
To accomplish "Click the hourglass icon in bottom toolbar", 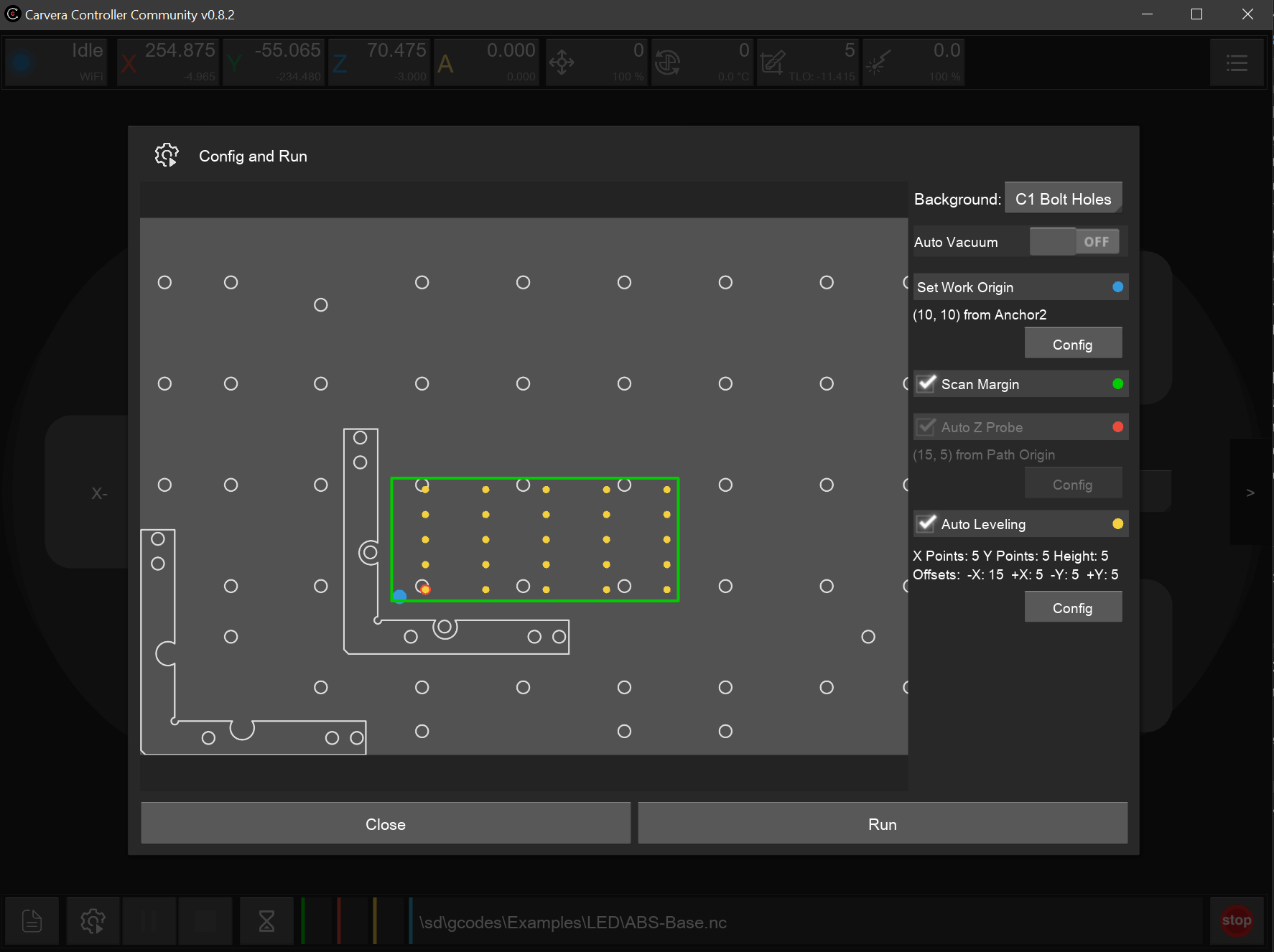I will click(266, 920).
